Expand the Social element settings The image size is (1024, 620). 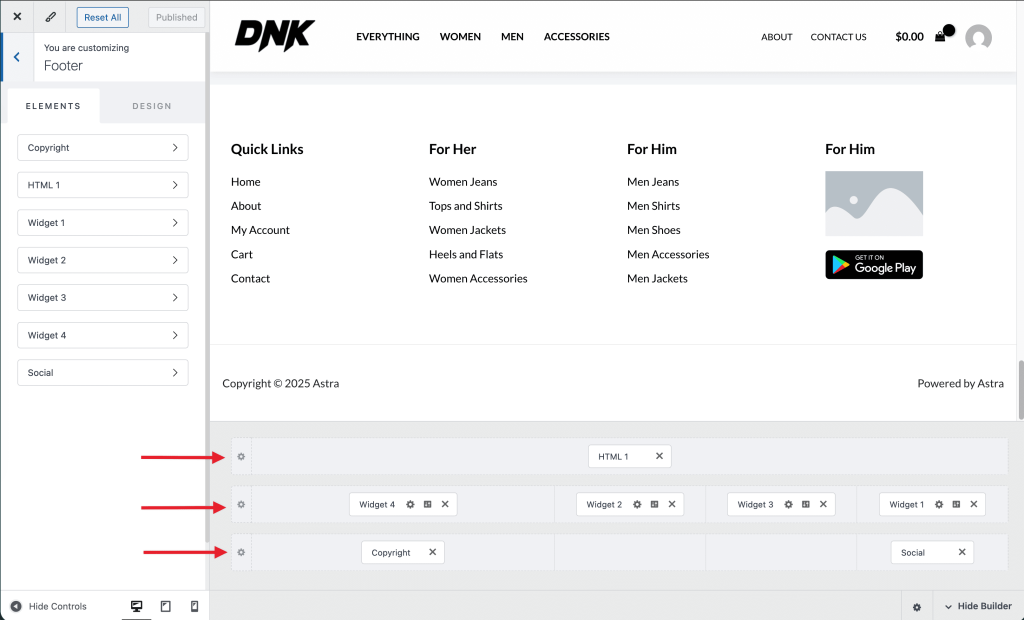pyautogui.click(x=102, y=373)
